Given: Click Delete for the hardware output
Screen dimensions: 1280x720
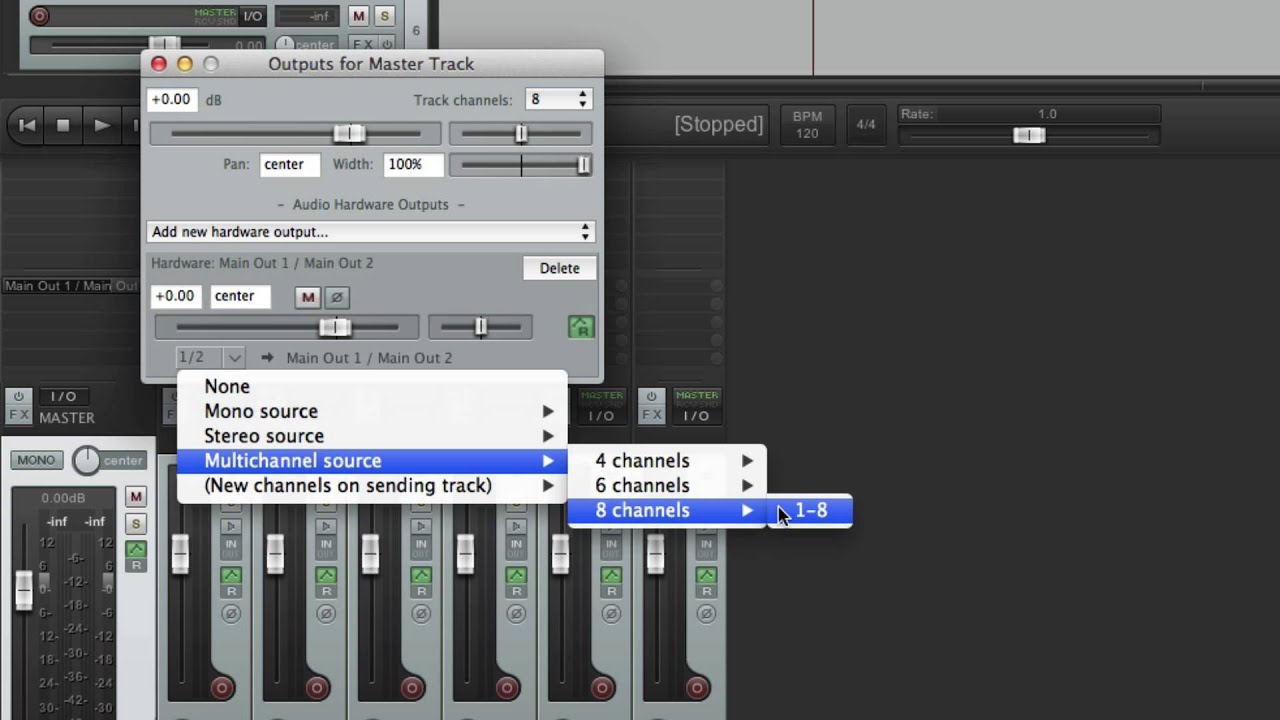Looking at the screenshot, I should [559, 268].
